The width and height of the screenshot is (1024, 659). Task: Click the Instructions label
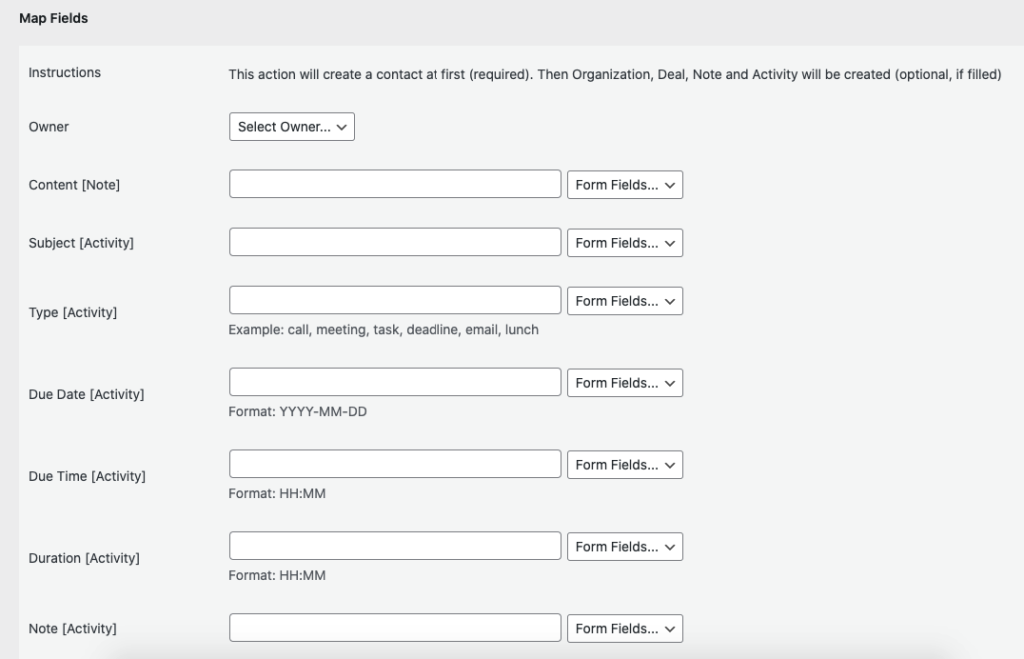65,72
